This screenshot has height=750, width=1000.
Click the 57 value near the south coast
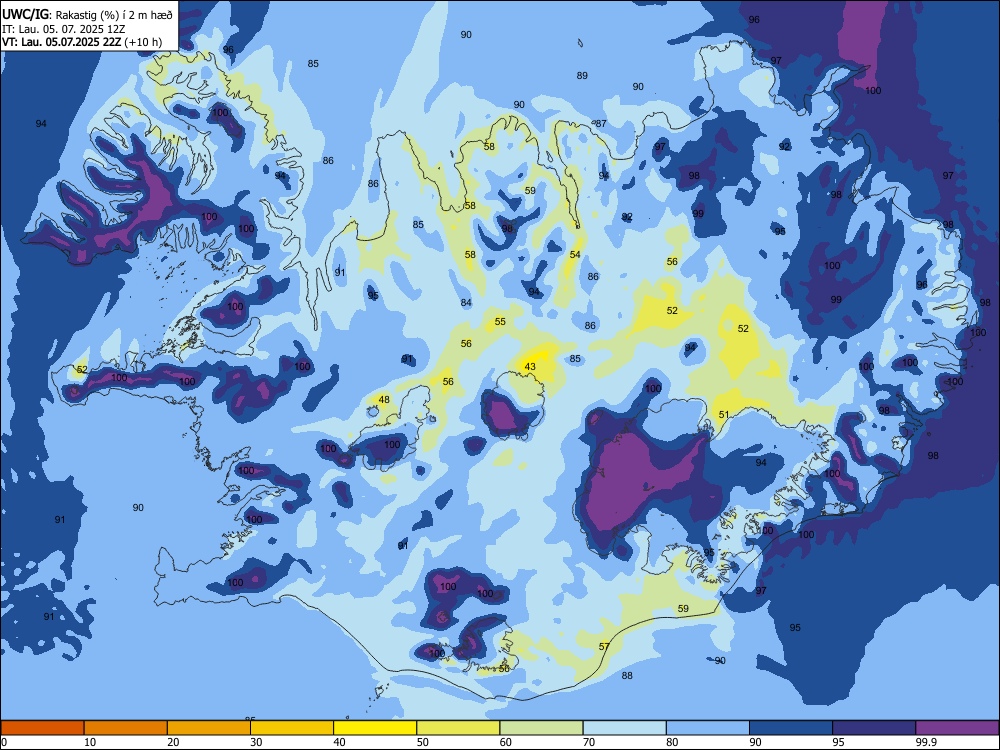pos(605,647)
